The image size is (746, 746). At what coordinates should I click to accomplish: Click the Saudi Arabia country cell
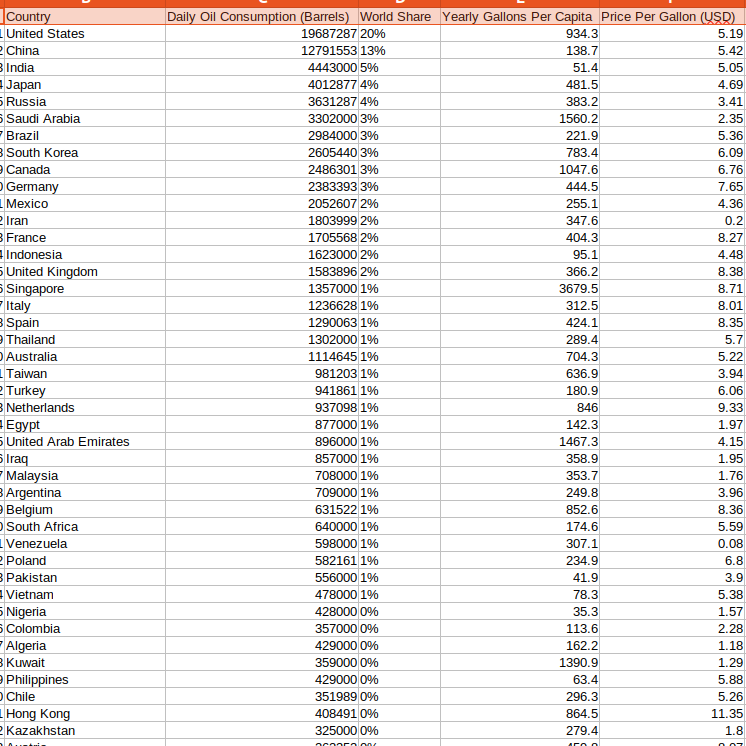(x=85, y=119)
